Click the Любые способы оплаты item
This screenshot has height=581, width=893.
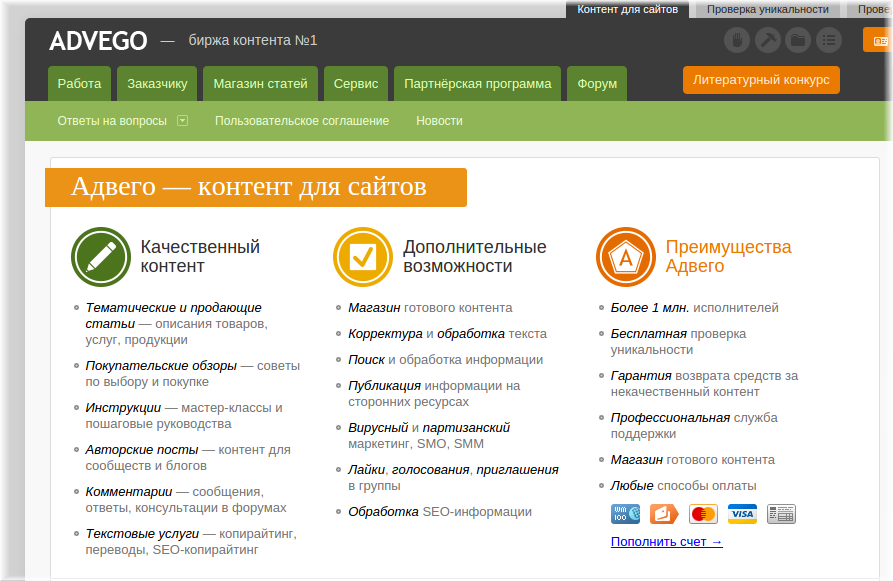tap(684, 486)
